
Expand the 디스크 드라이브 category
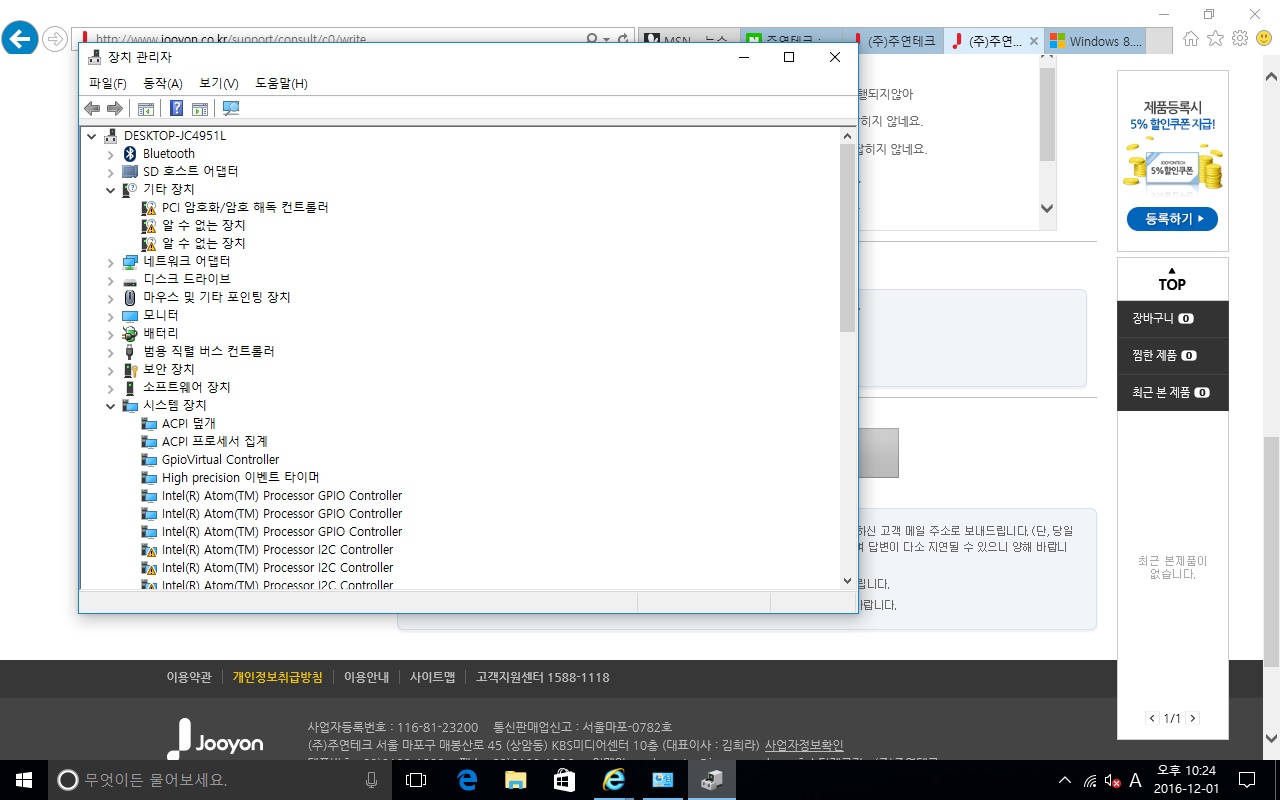tap(111, 279)
